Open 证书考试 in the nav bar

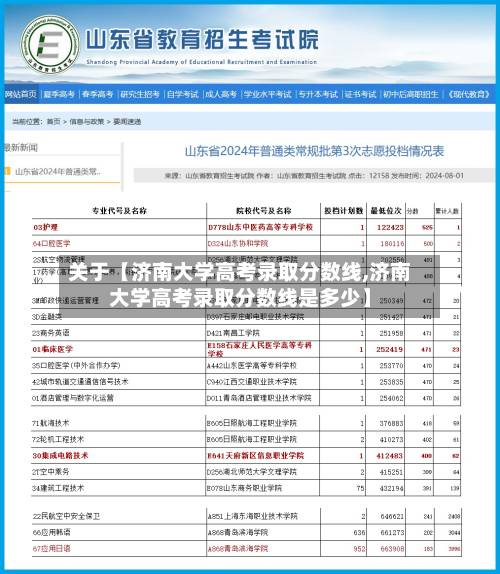click(360, 94)
